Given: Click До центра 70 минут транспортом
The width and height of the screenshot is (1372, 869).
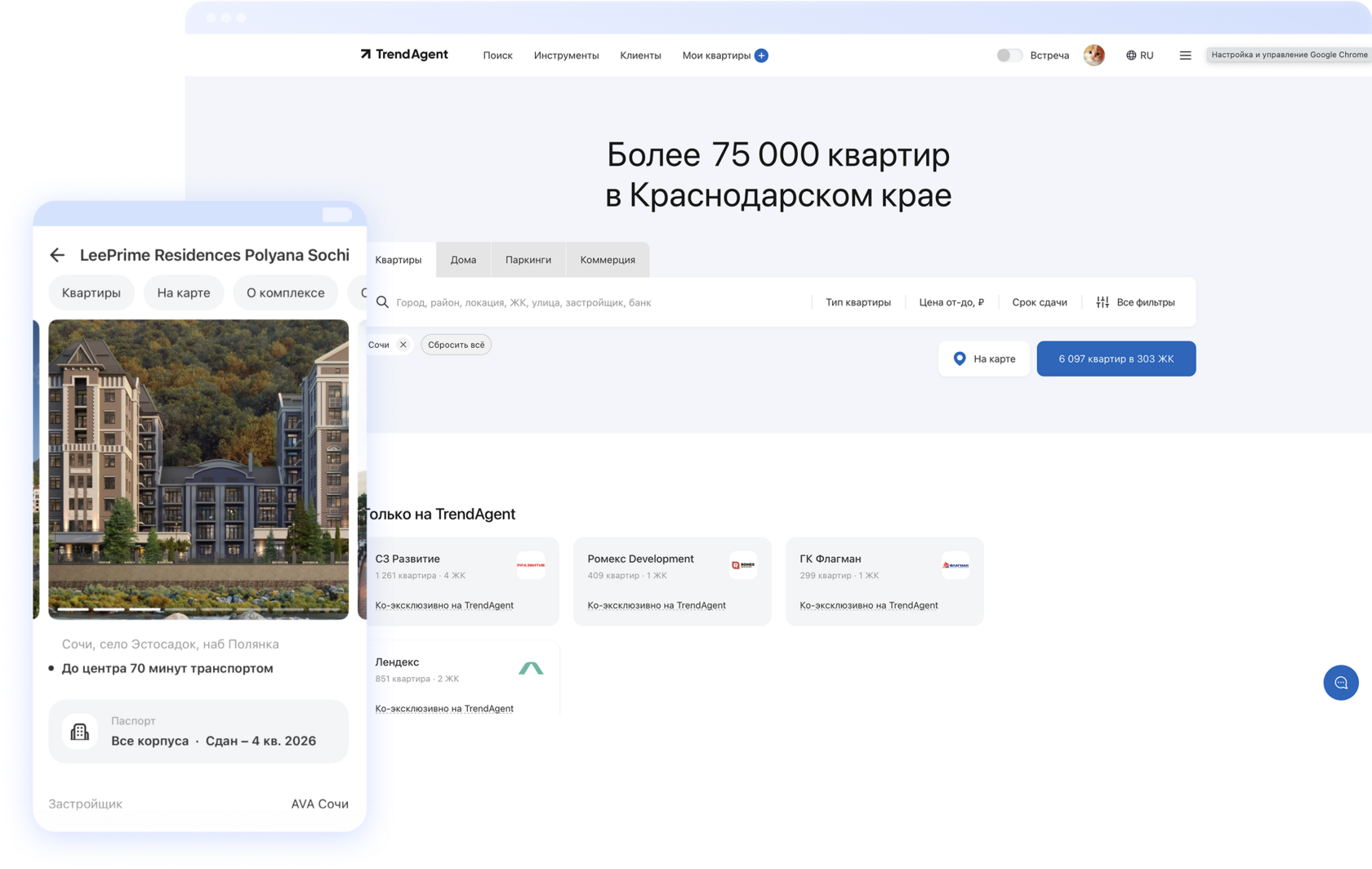Looking at the screenshot, I should tap(167, 668).
